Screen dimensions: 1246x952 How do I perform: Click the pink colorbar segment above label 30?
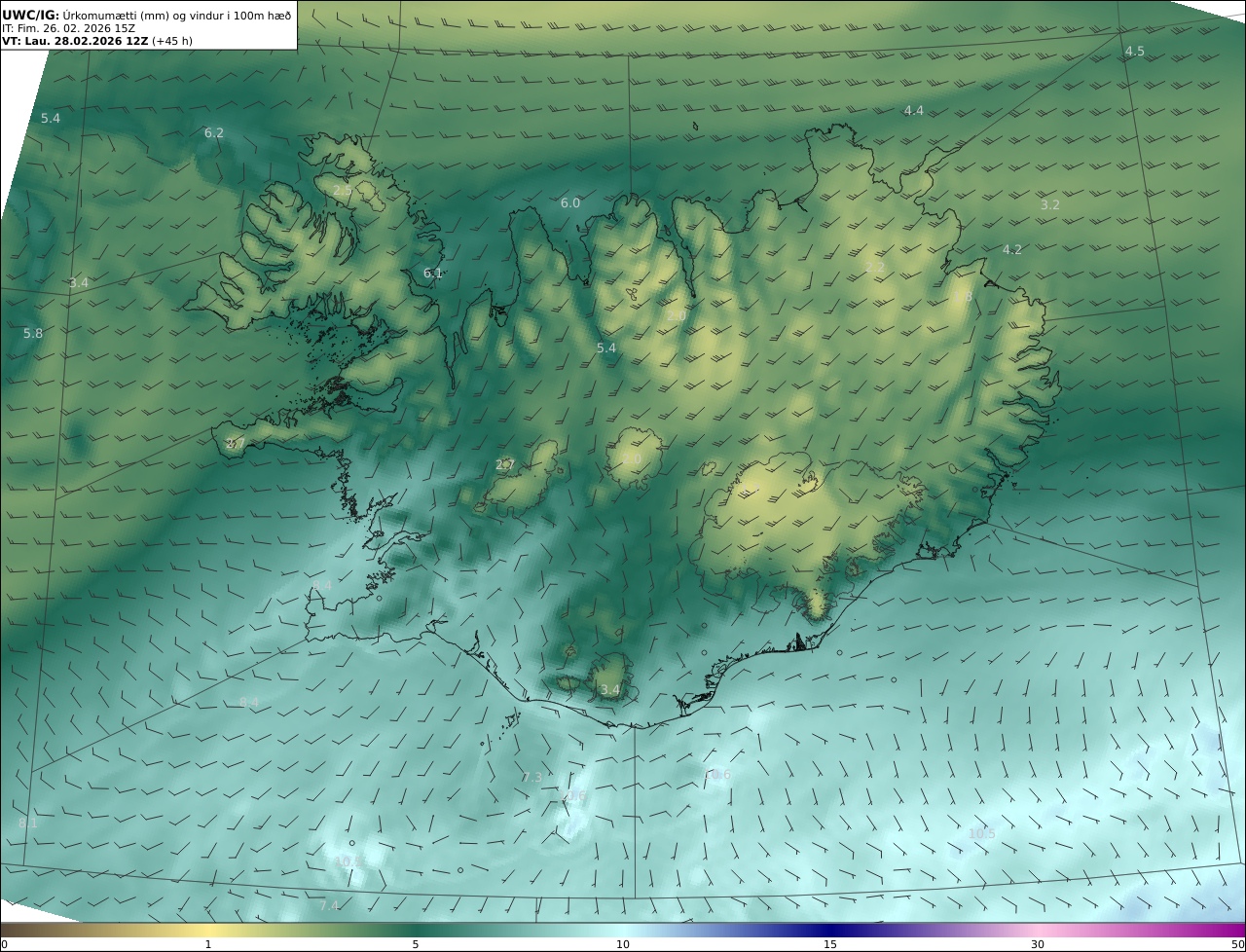point(1038,930)
